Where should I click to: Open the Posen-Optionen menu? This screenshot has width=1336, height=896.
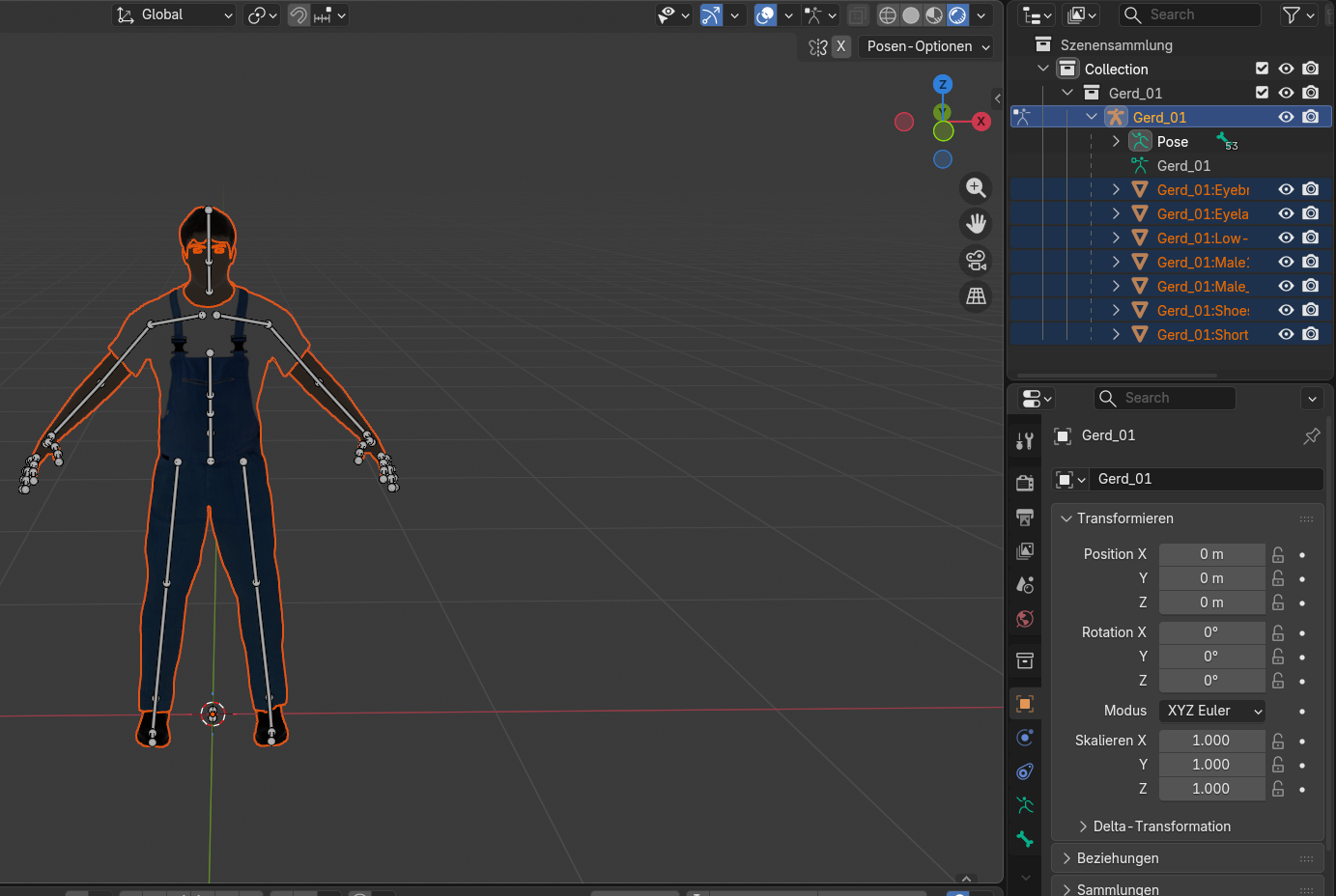[x=927, y=46]
